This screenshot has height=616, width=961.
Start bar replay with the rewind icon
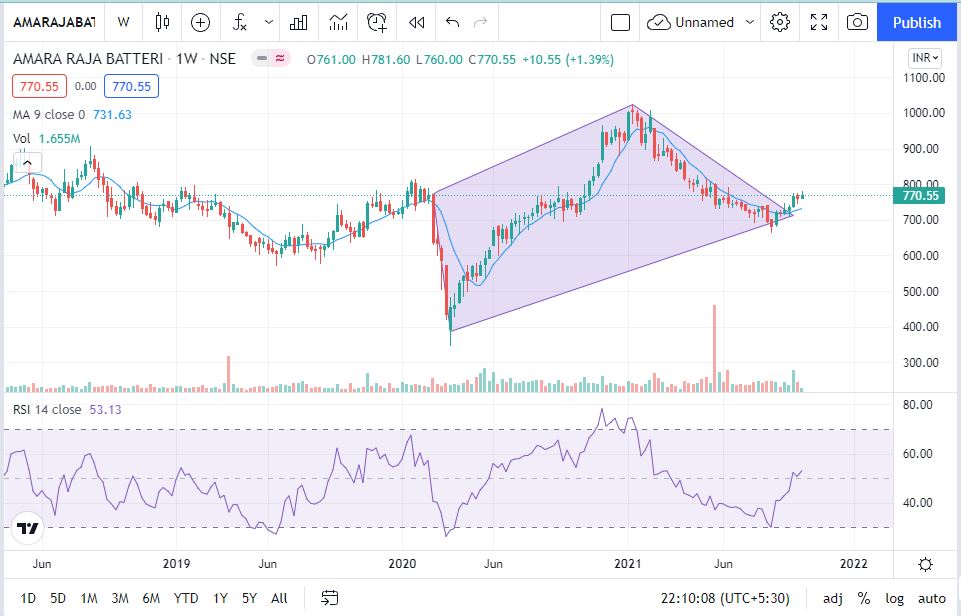coord(417,22)
